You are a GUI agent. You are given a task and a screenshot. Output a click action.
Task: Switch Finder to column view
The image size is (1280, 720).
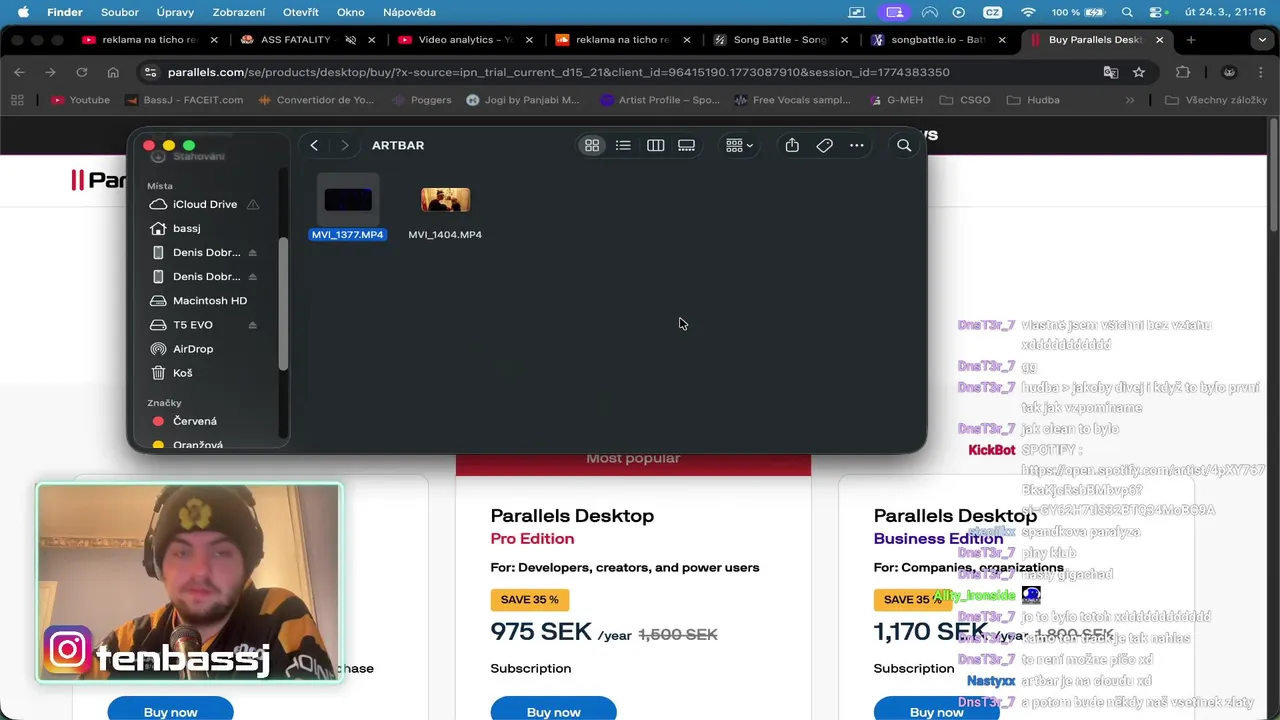coord(655,145)
